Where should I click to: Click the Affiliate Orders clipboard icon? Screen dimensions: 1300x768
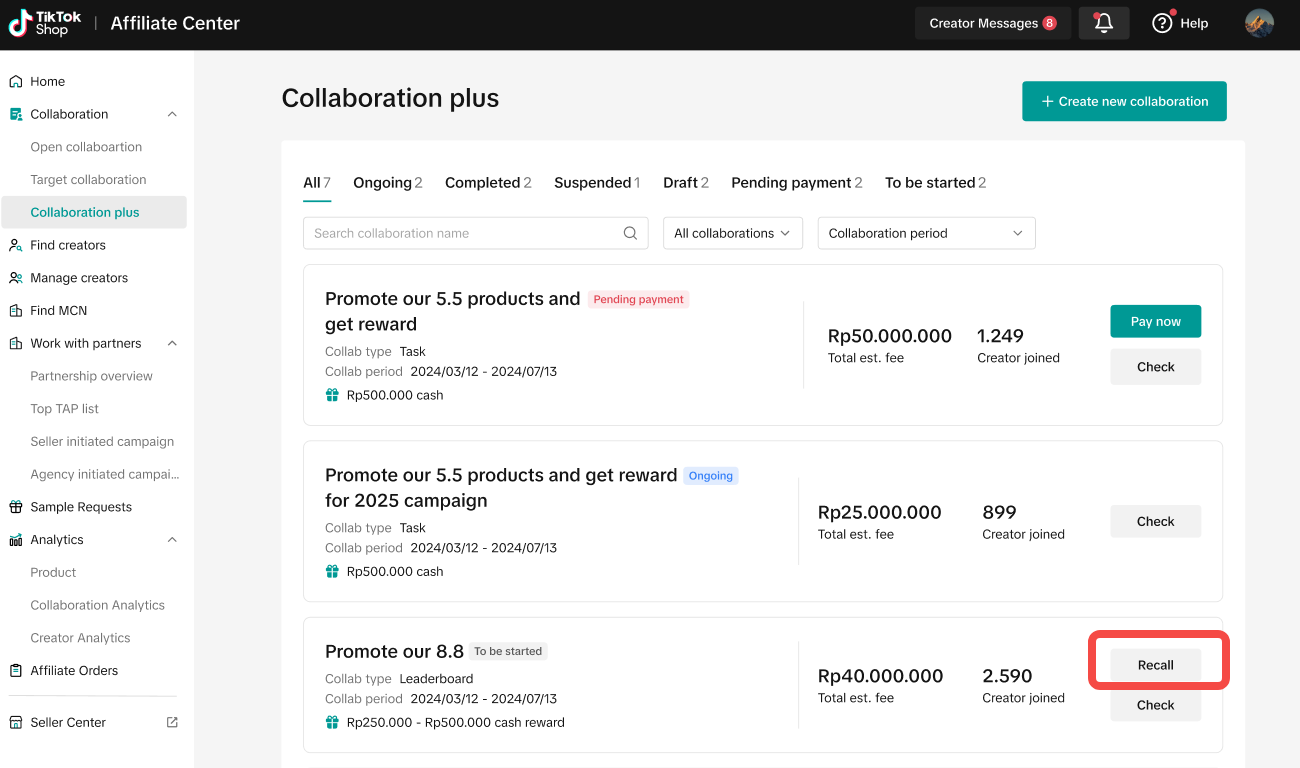(x=16, y=671)
